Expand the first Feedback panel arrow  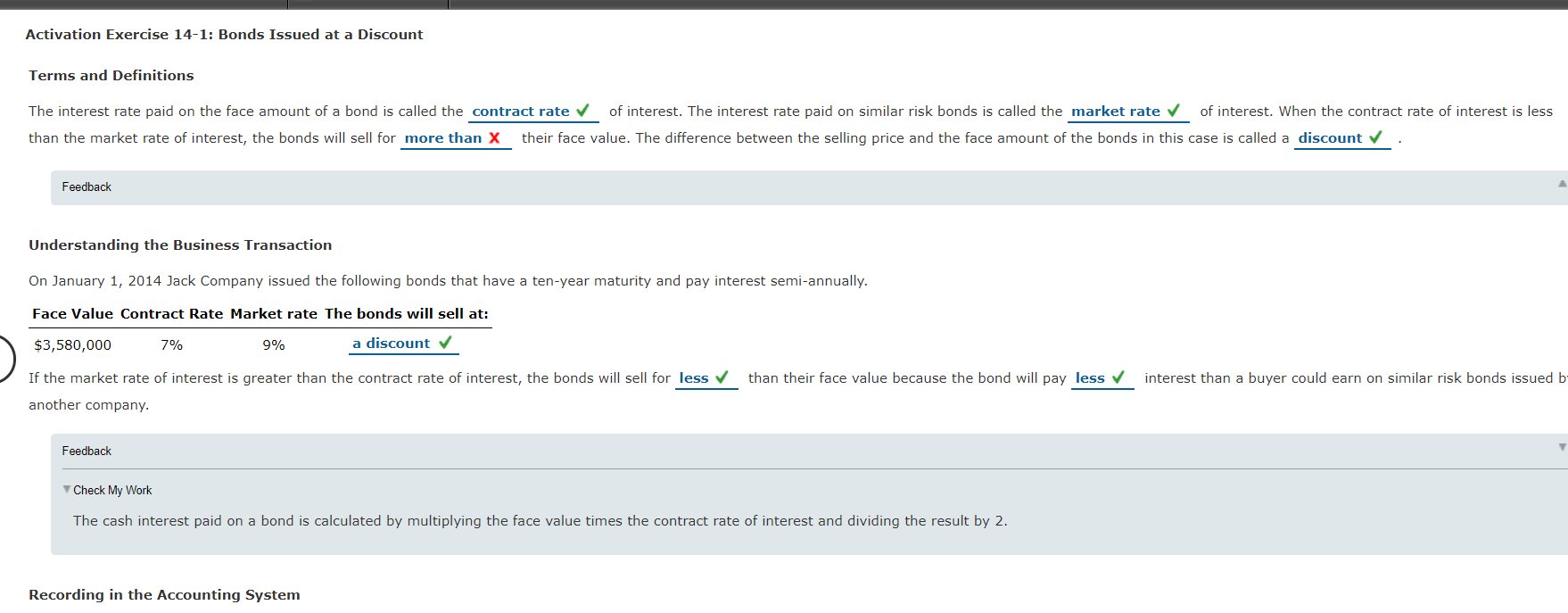(1562, 184)
